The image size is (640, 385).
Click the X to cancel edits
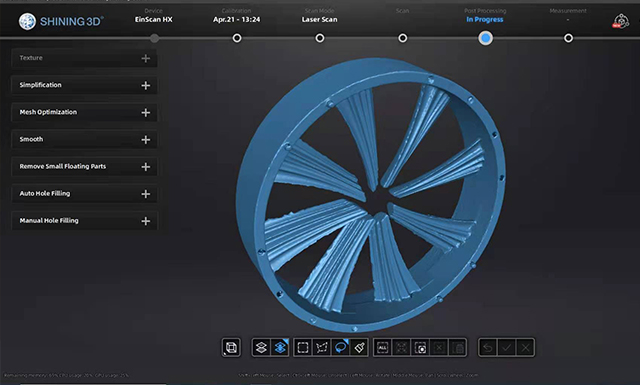525,347
